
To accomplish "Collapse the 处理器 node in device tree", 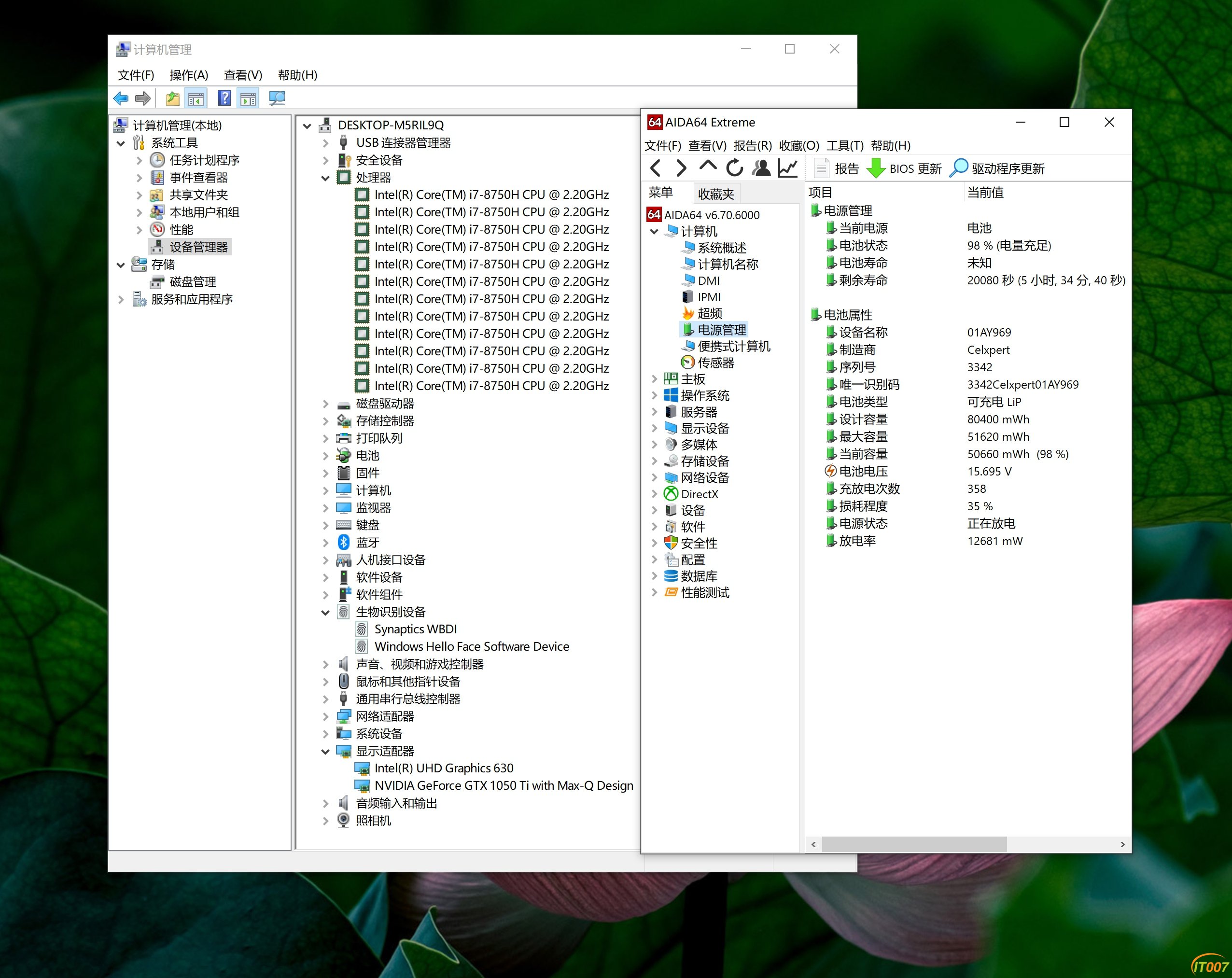I will click(325, 178).
